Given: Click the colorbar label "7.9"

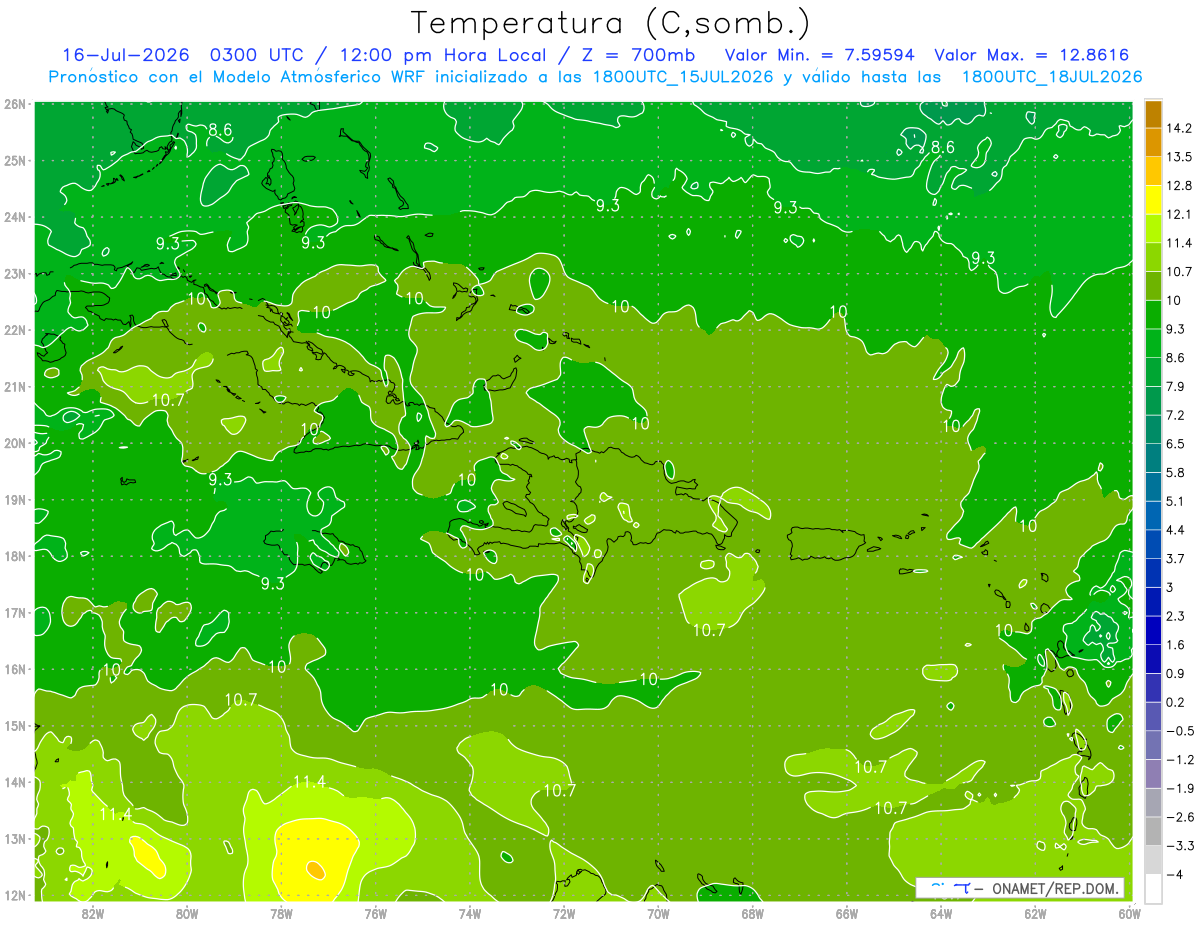Looking at the screenshot, I should click(1176, 386).
